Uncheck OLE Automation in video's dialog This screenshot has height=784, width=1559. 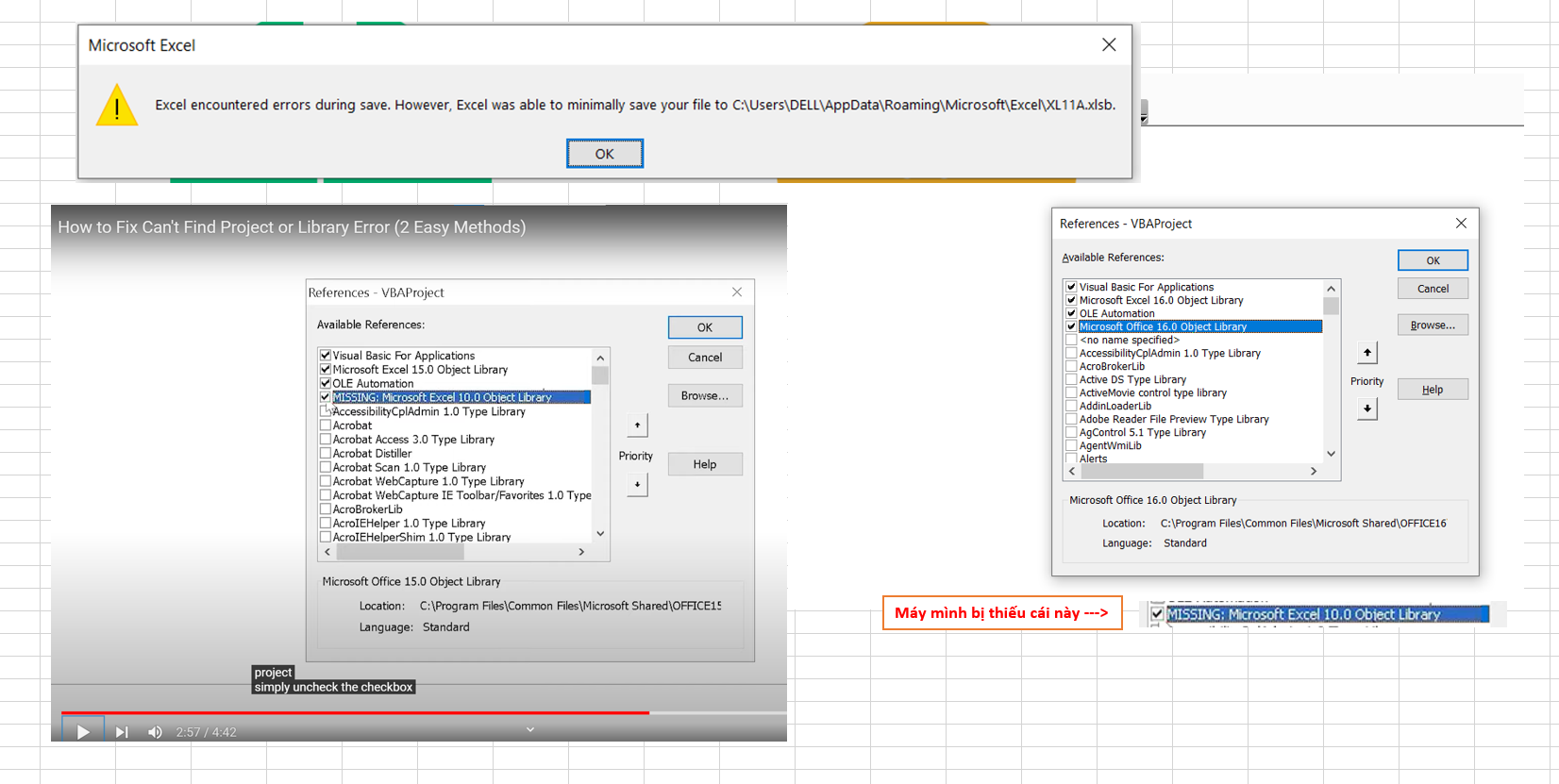click(326, 383)
